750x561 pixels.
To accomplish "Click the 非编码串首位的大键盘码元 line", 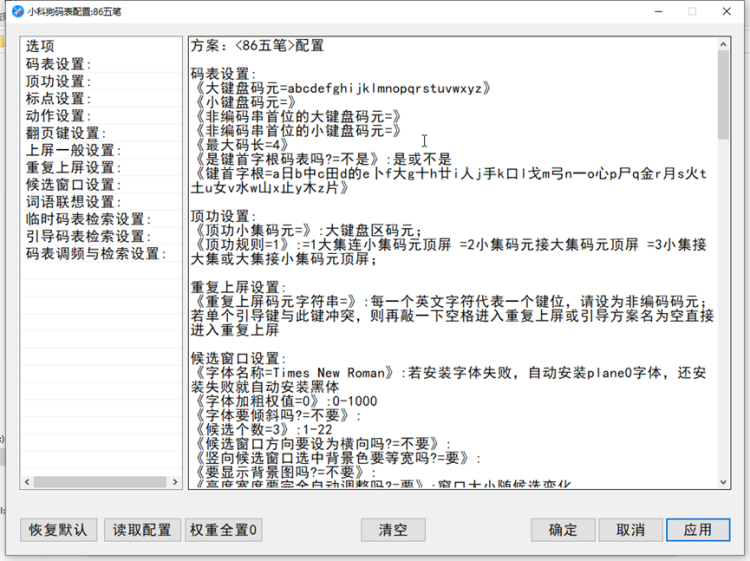I will [x=297, y=117].
